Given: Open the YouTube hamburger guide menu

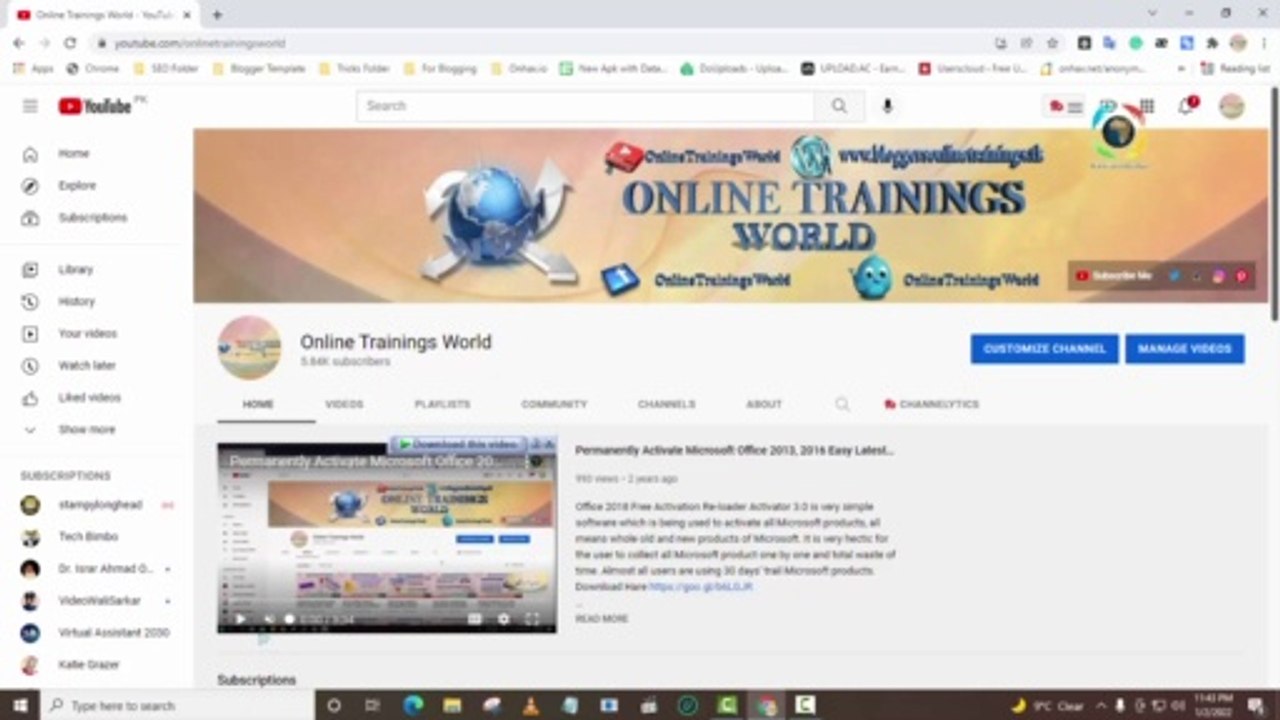Looking at the screenshot, I should pos(30,106).
